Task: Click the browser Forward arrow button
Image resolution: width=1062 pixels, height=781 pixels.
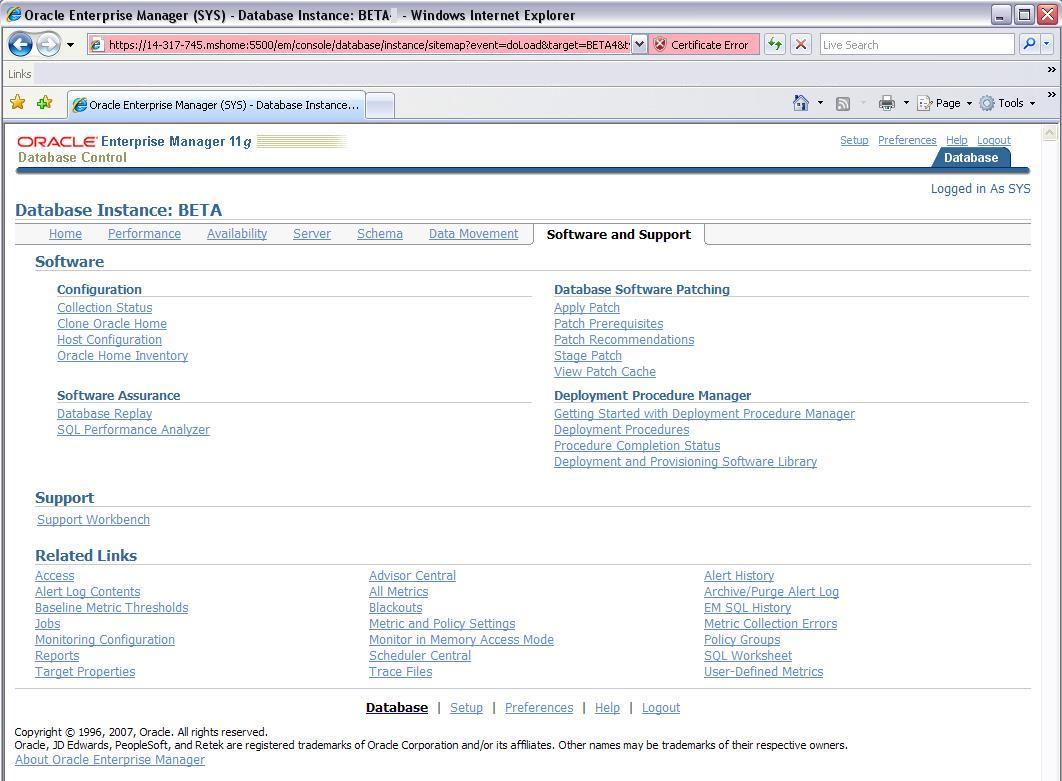Action: [48, 45]
